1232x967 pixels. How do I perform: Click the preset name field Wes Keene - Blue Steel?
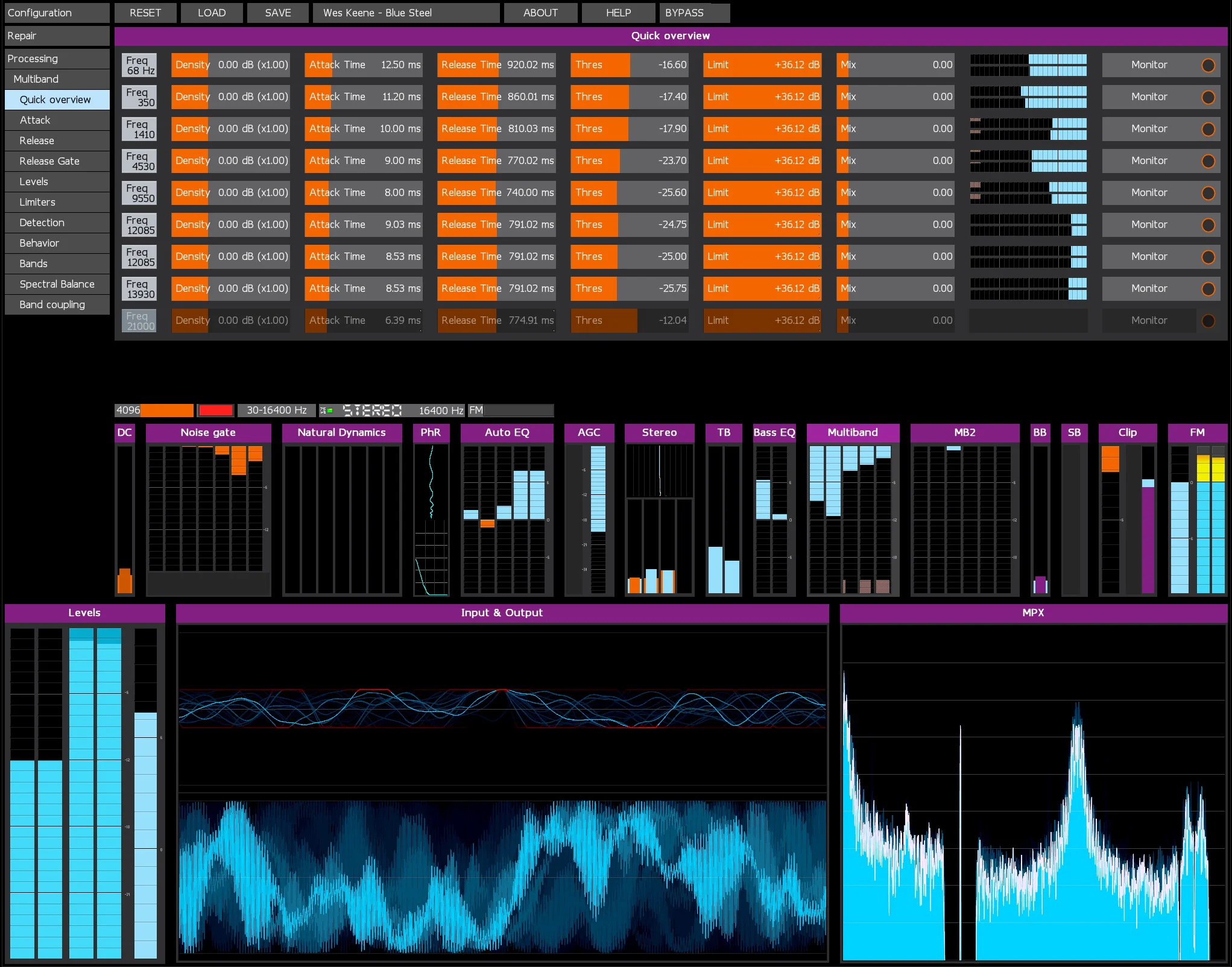tap(406, 13)
